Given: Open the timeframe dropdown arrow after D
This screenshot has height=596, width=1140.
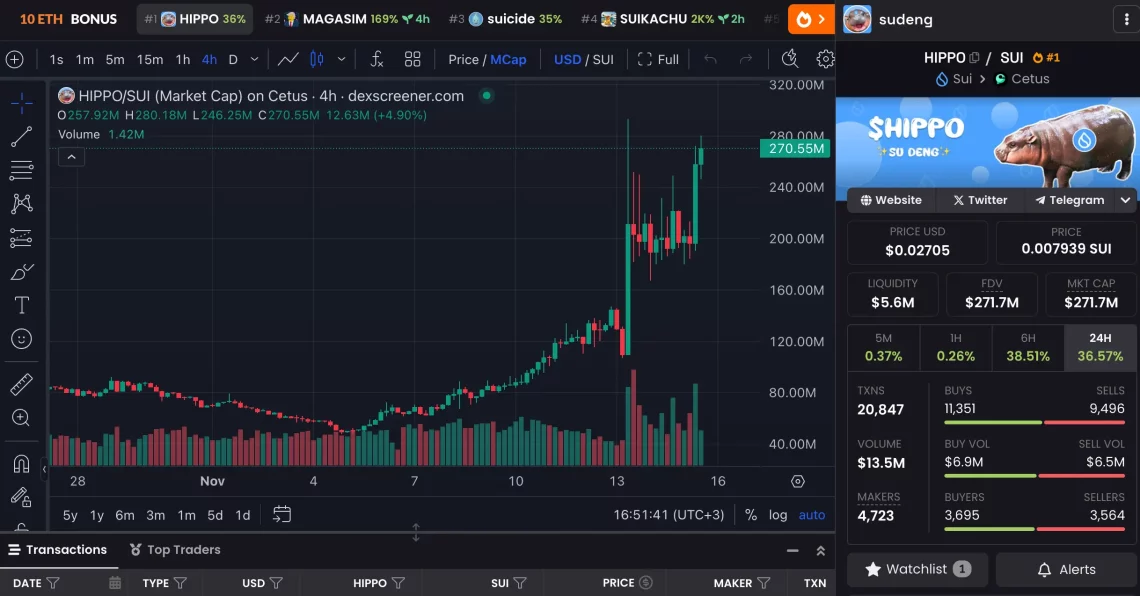Looking at the screenshot, I should pyautogui.click(x=255, y=59).
